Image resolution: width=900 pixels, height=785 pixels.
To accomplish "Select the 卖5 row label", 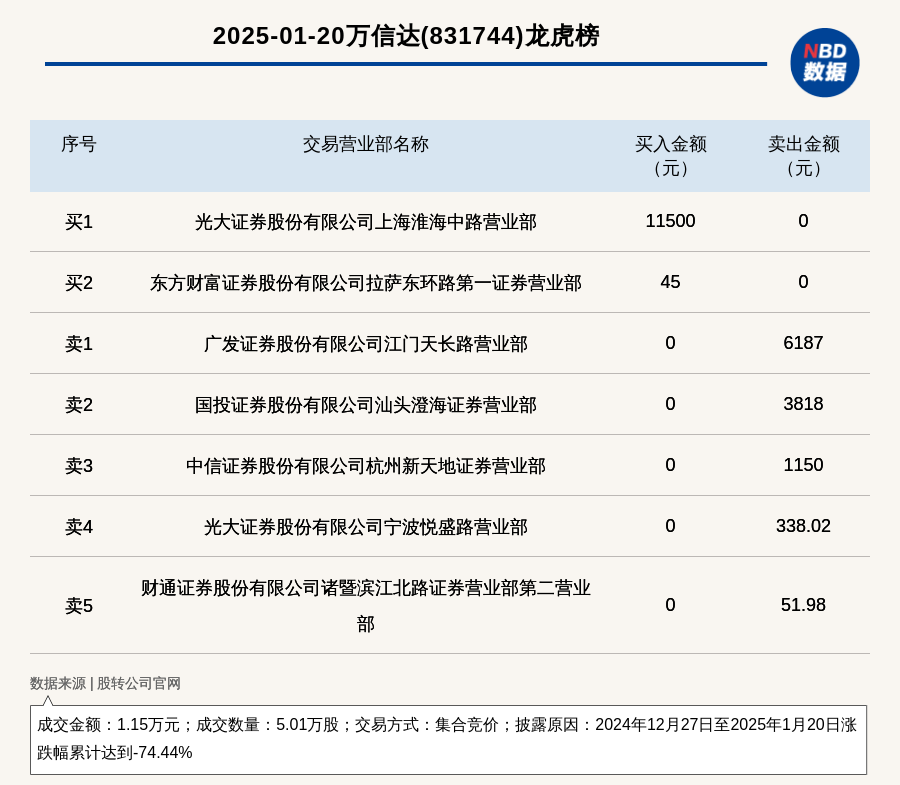I will coord(79,605).
